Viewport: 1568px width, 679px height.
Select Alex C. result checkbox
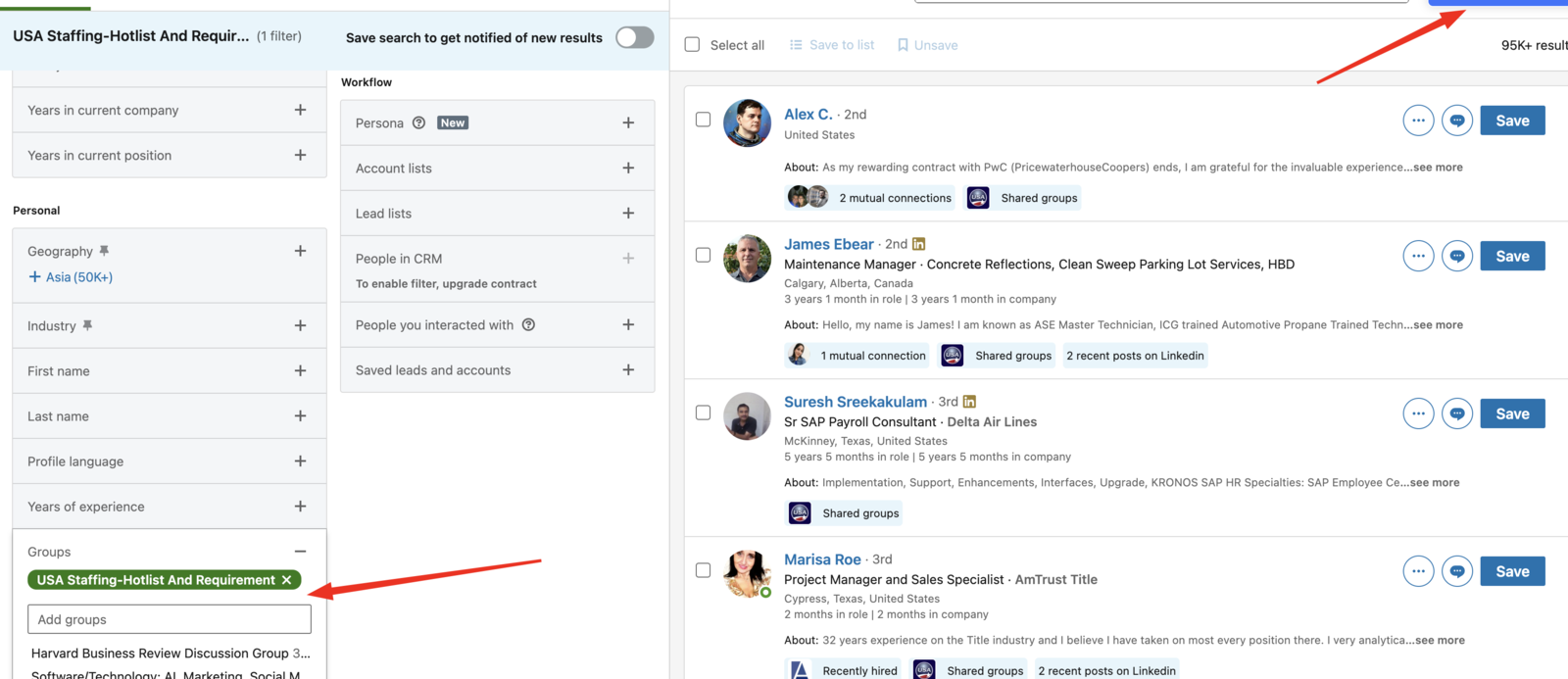[x=703, y=120]
